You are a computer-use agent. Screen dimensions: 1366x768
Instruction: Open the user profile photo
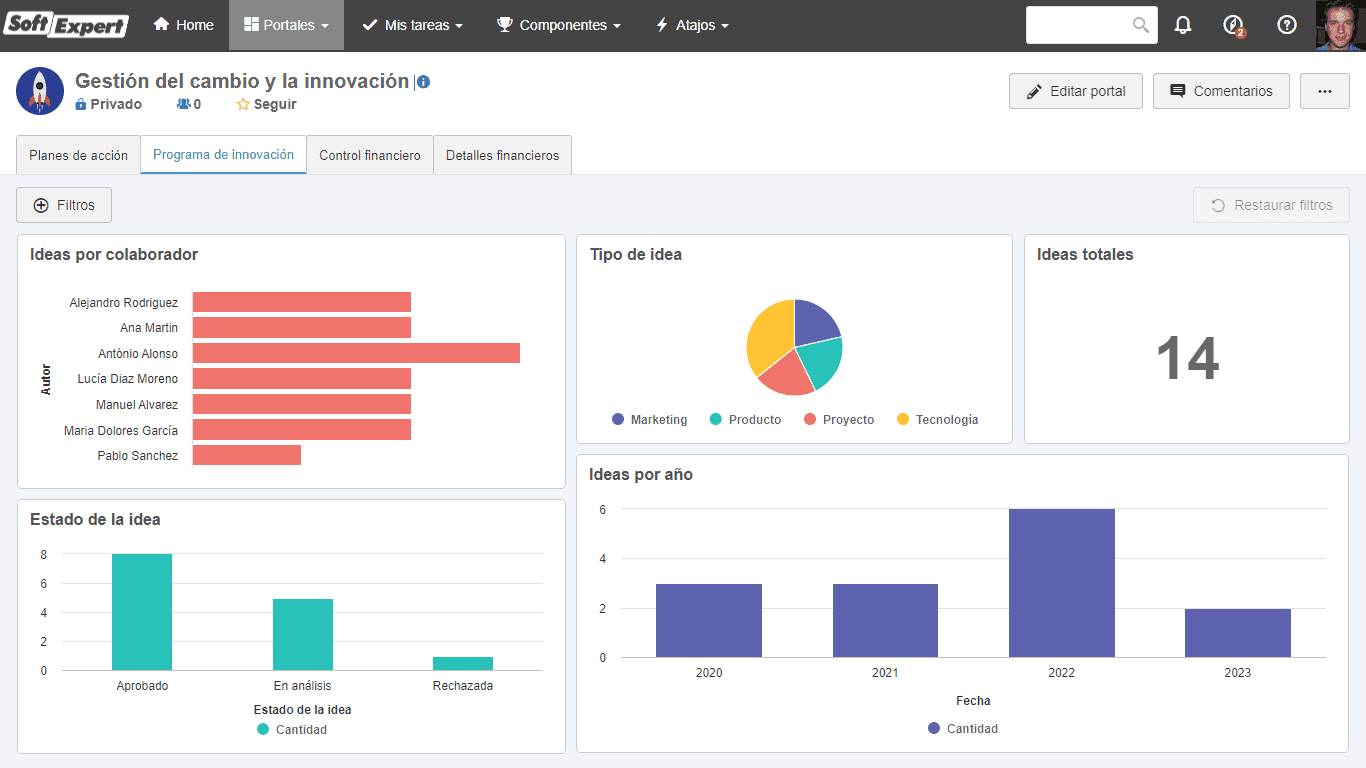[1338, 25]
